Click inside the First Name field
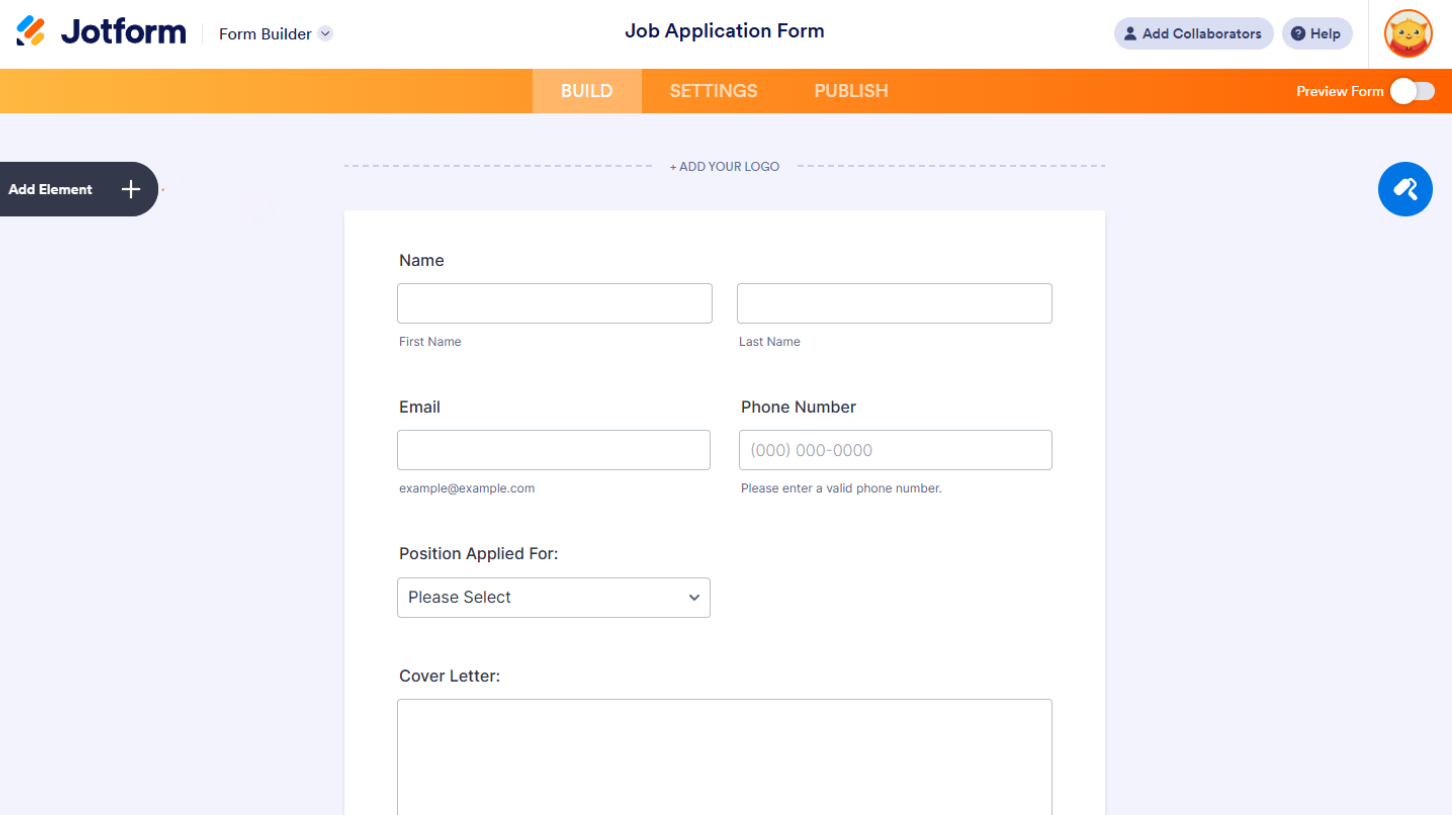The width and height of the screenshot is (1452, 815). pyautogui.click(x=554, y=303)
